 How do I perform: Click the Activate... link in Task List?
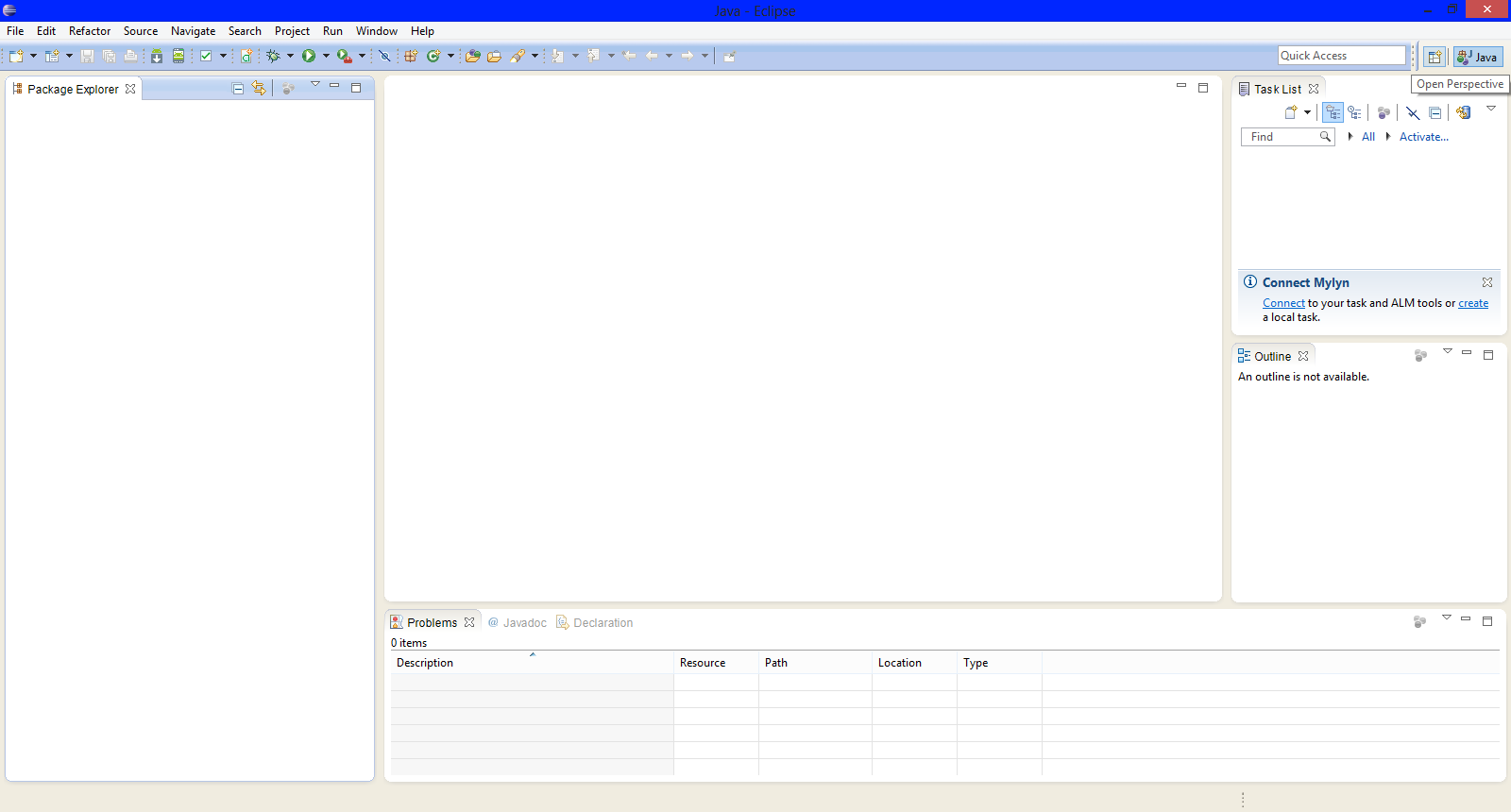point(1423,137)
